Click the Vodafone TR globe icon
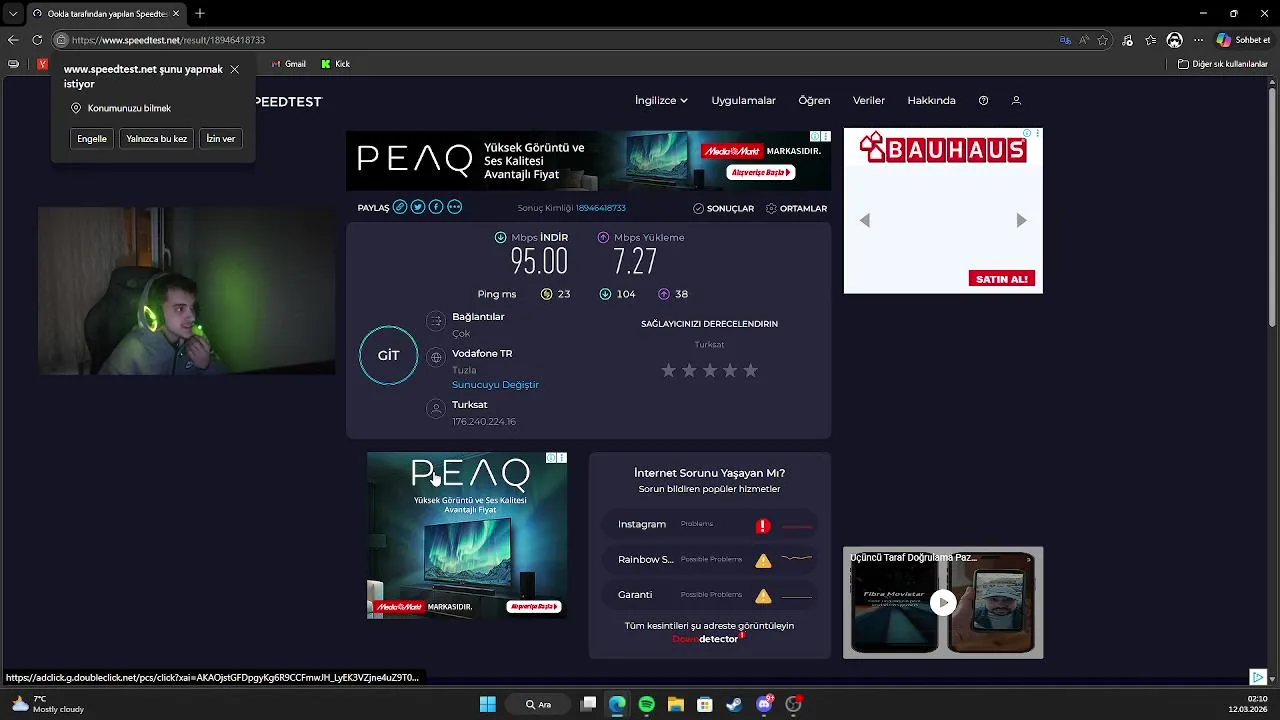 435,357
